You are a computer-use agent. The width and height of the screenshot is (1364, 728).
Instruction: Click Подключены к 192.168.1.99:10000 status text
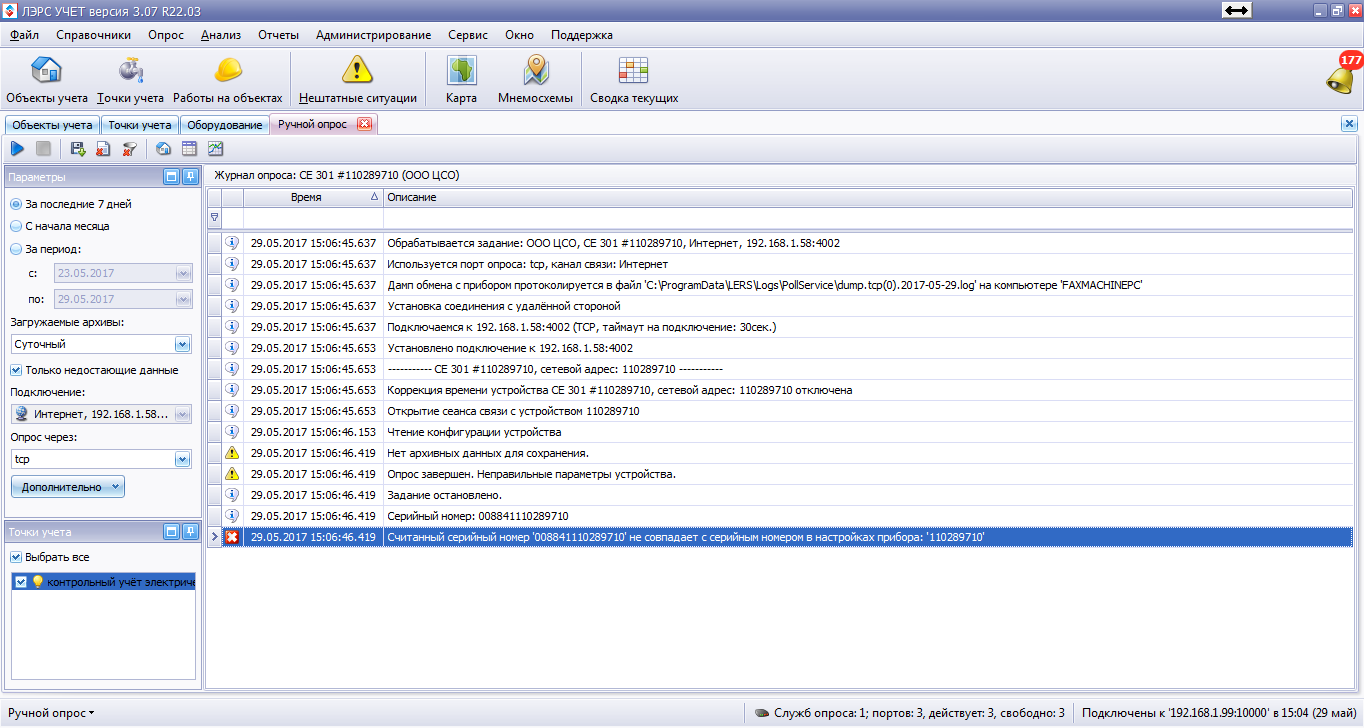point(1219,713)
